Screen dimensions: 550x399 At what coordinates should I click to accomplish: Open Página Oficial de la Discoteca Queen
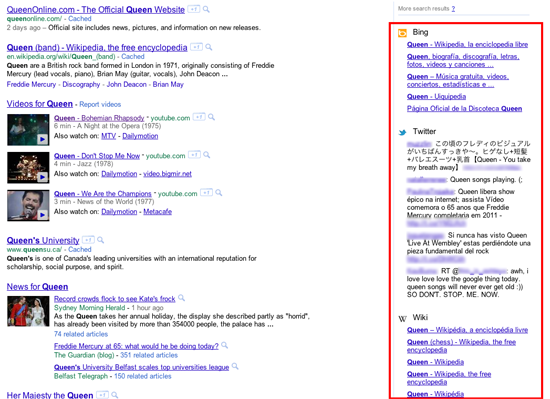pyautogui.click(x=464, y=109)
